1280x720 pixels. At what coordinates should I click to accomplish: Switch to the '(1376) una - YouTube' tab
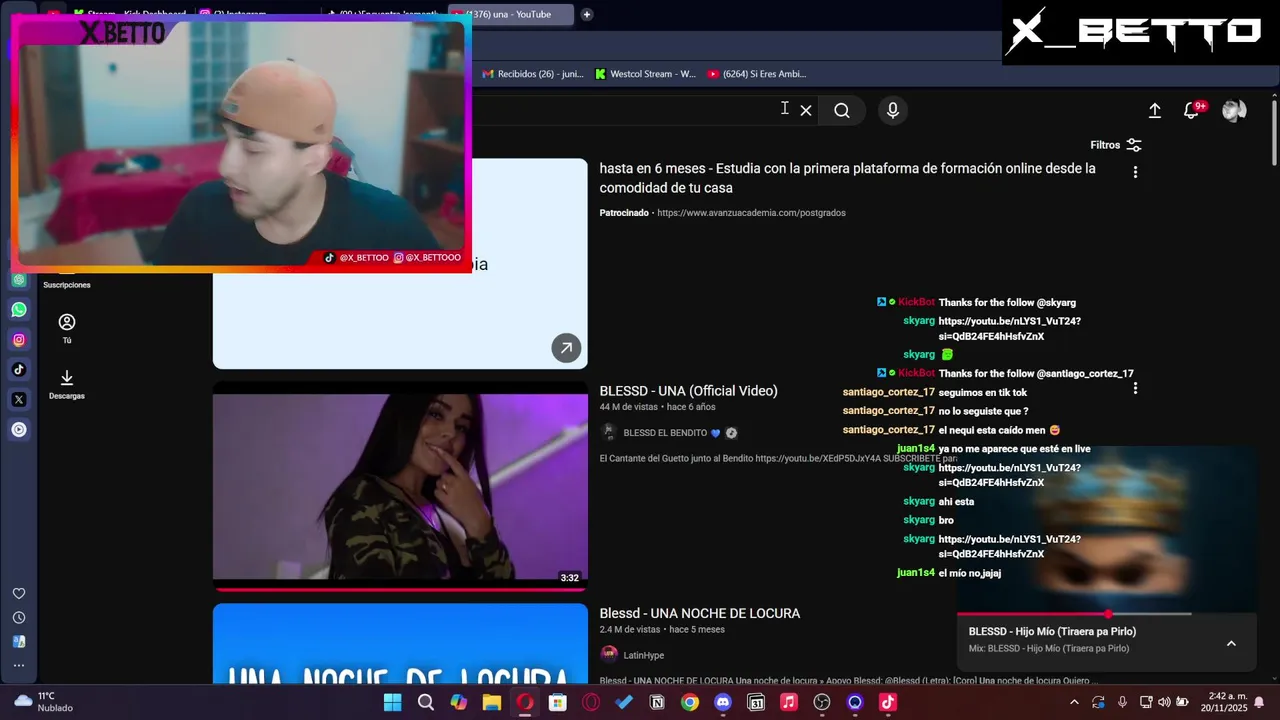(510, 14)
